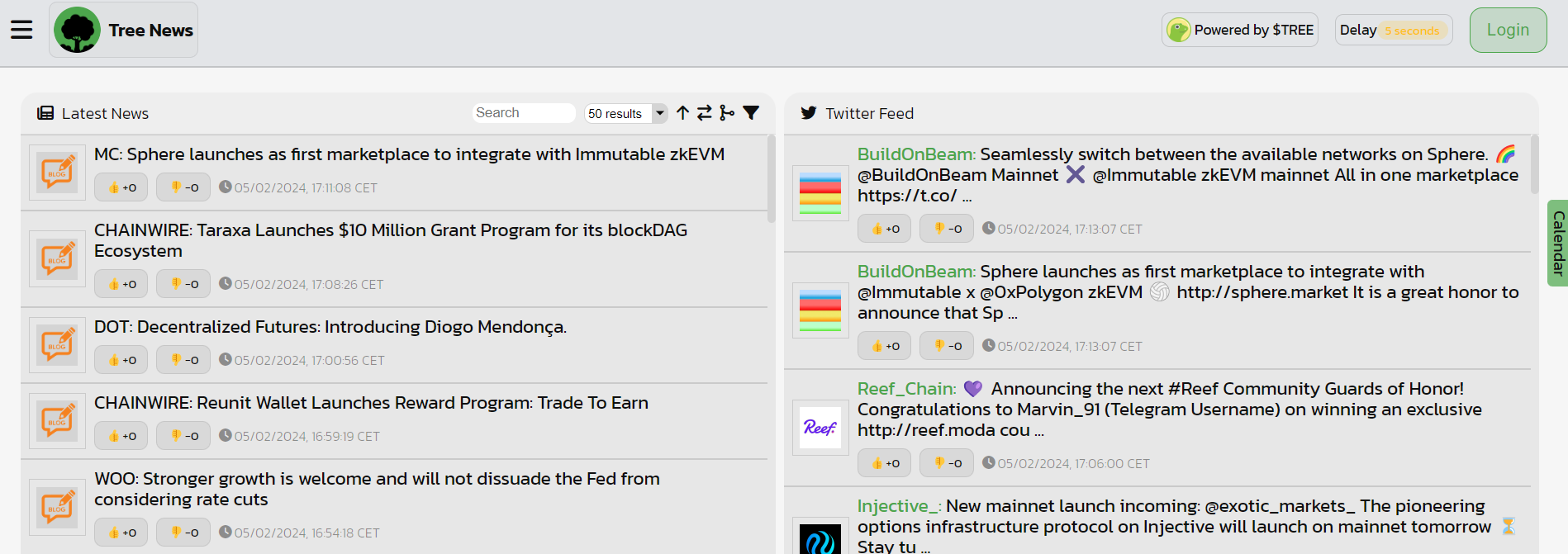The width and height of the screenshot is (1568, 554).
Task: Upvote the BuildOnBeam Seamlessly switch tweet
Action: click(885, 229)
